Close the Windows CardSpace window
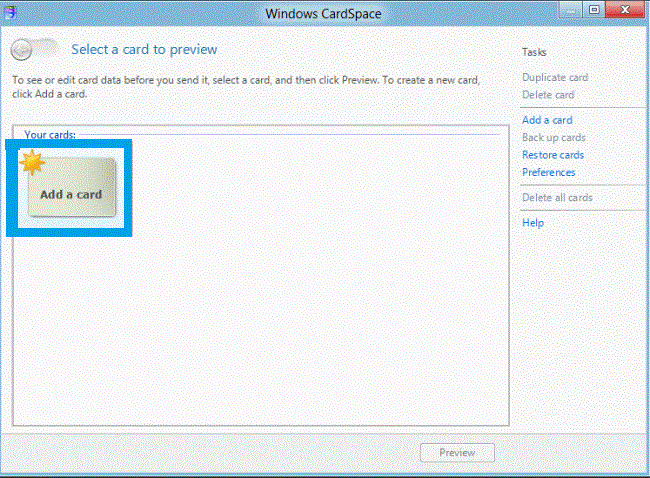Screen dimensions: 650x478 tap(625, 10)
